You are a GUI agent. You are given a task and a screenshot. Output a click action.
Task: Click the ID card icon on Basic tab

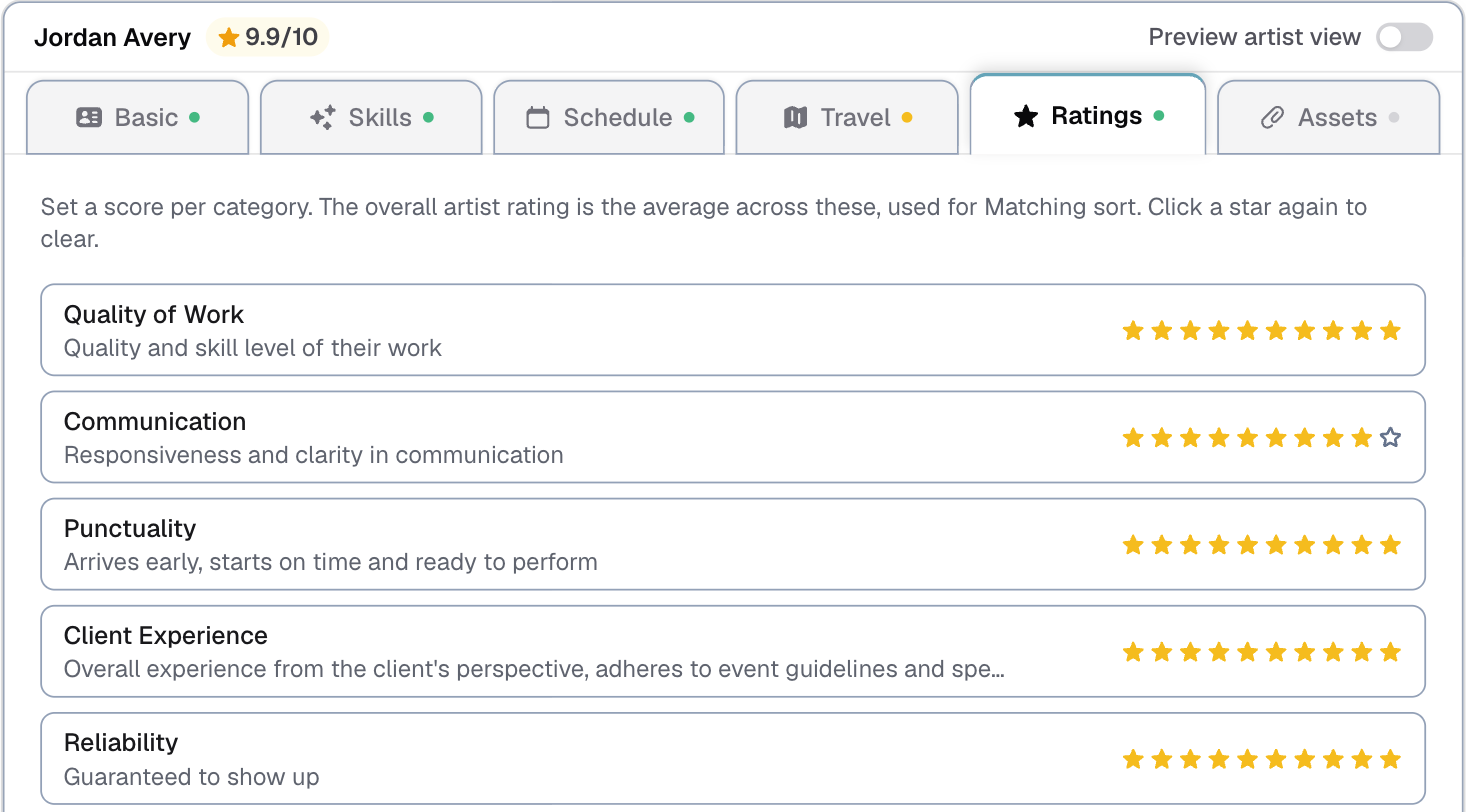pyautogui.click(x=89, y=118)
